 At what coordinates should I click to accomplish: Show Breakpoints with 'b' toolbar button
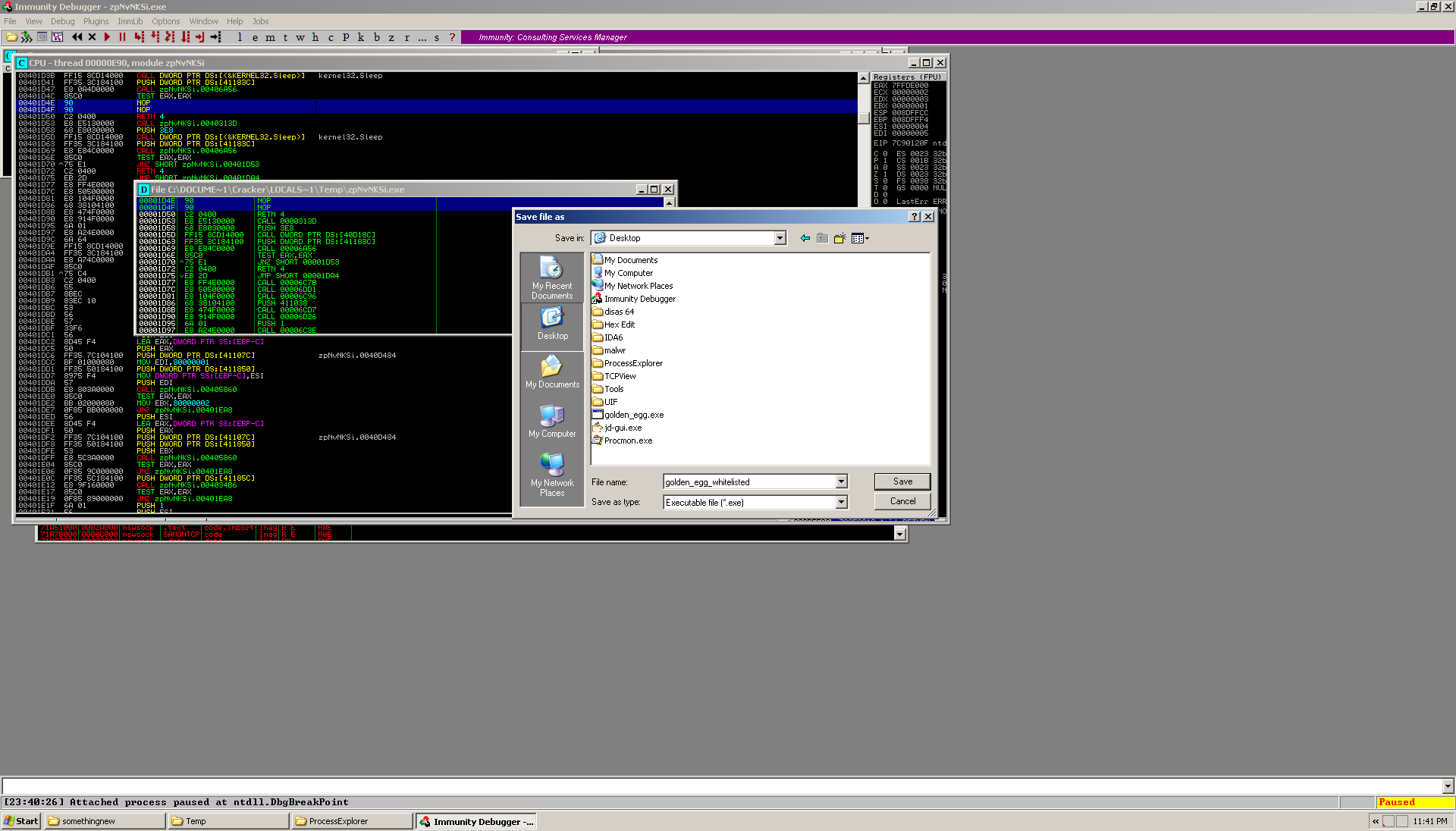[x=376, y=36]
